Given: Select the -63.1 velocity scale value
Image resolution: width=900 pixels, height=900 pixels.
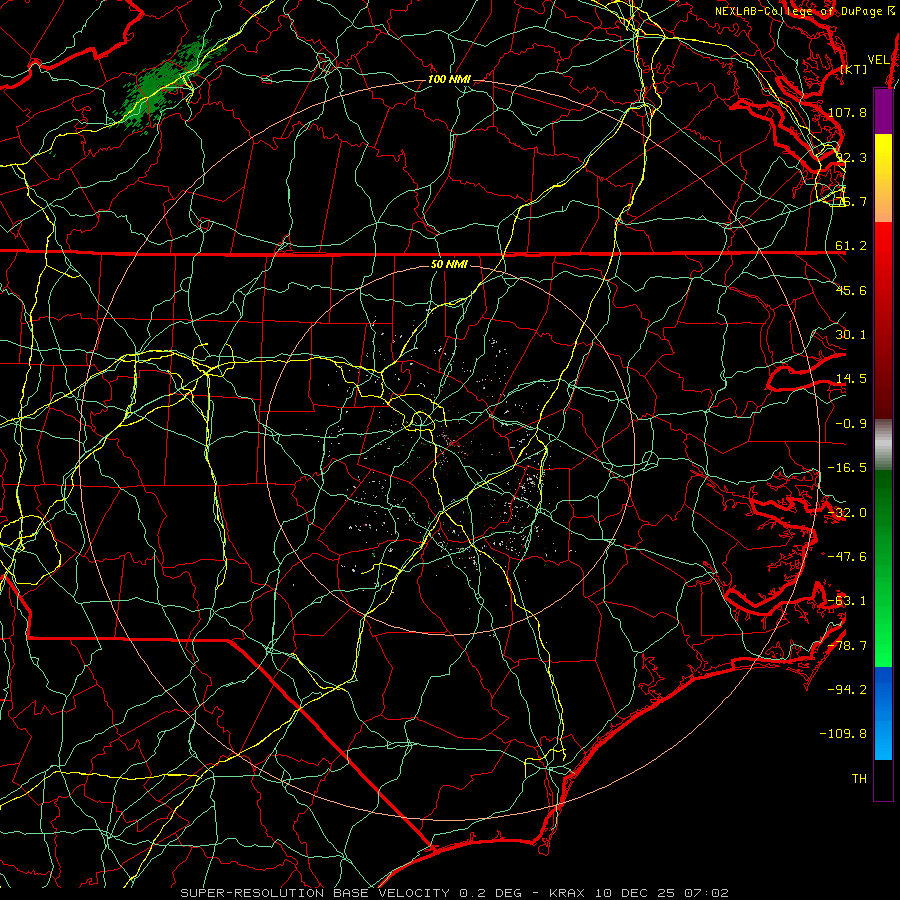Looking at the screenshot, I should coord(847,601).
